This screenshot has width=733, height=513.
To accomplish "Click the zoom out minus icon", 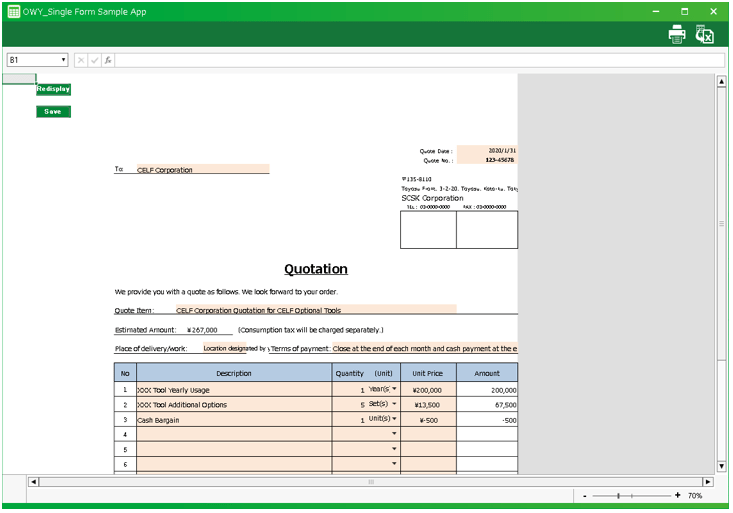I will [585, 496].
